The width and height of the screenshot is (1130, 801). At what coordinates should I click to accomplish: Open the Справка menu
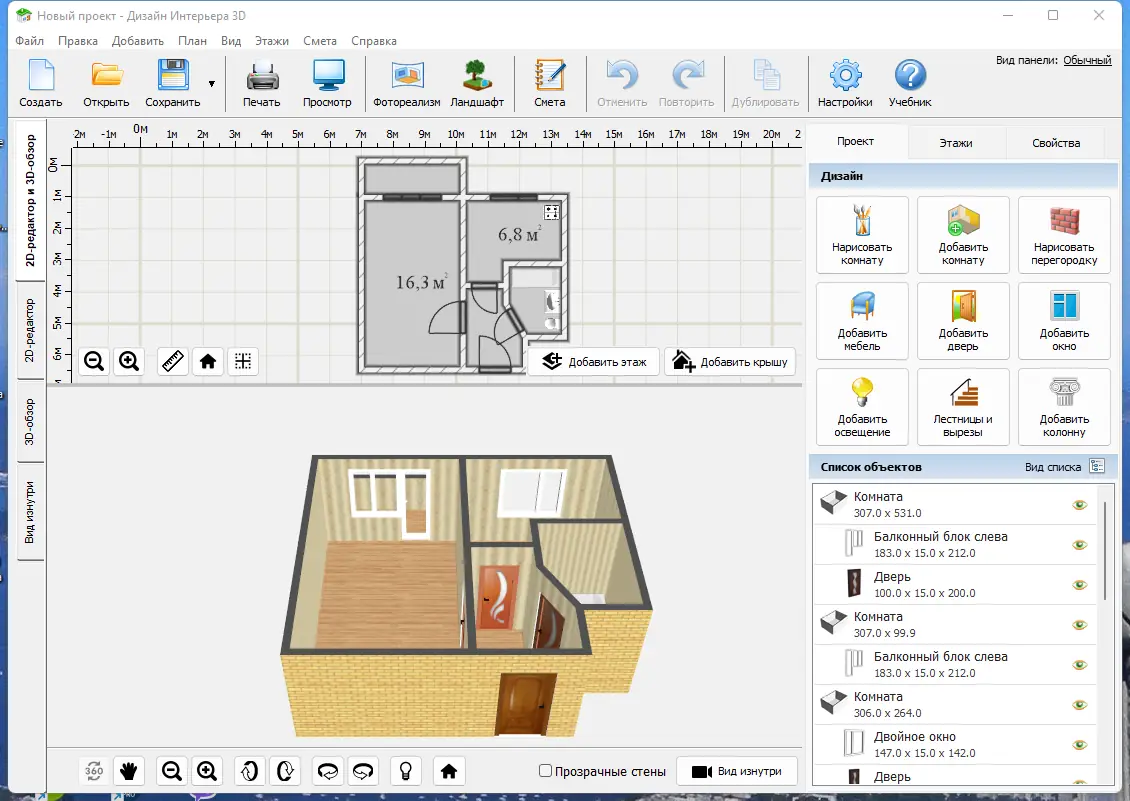click(374, 41)
